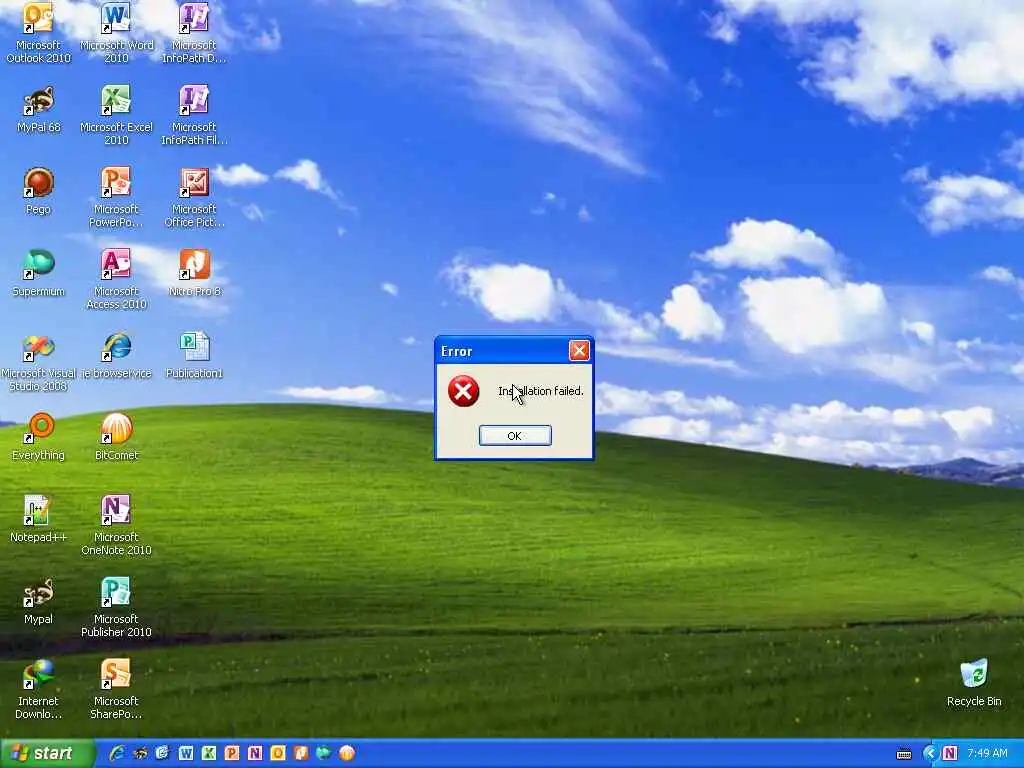Click the 'Installation failed.' message text
Screen dimensions: 1024x768
click(541, 391)
